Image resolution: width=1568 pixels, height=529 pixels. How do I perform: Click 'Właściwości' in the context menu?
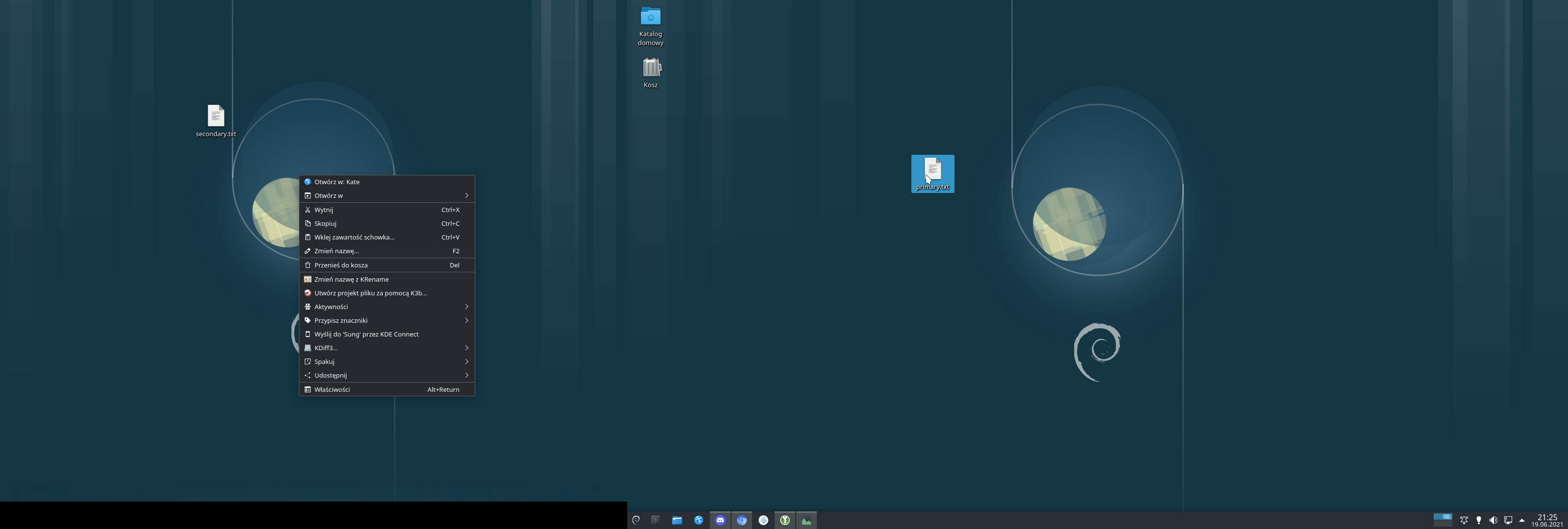coord(332,389)
